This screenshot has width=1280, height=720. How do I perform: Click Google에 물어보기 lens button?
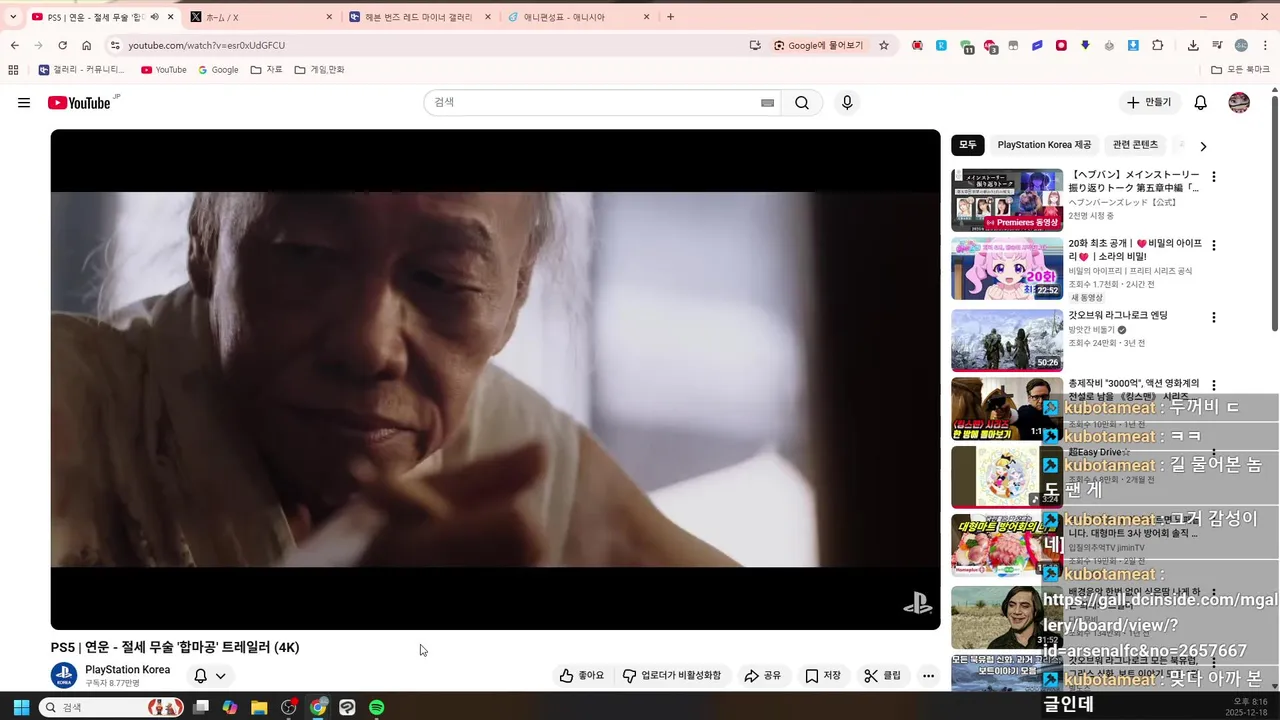(819, 45)
